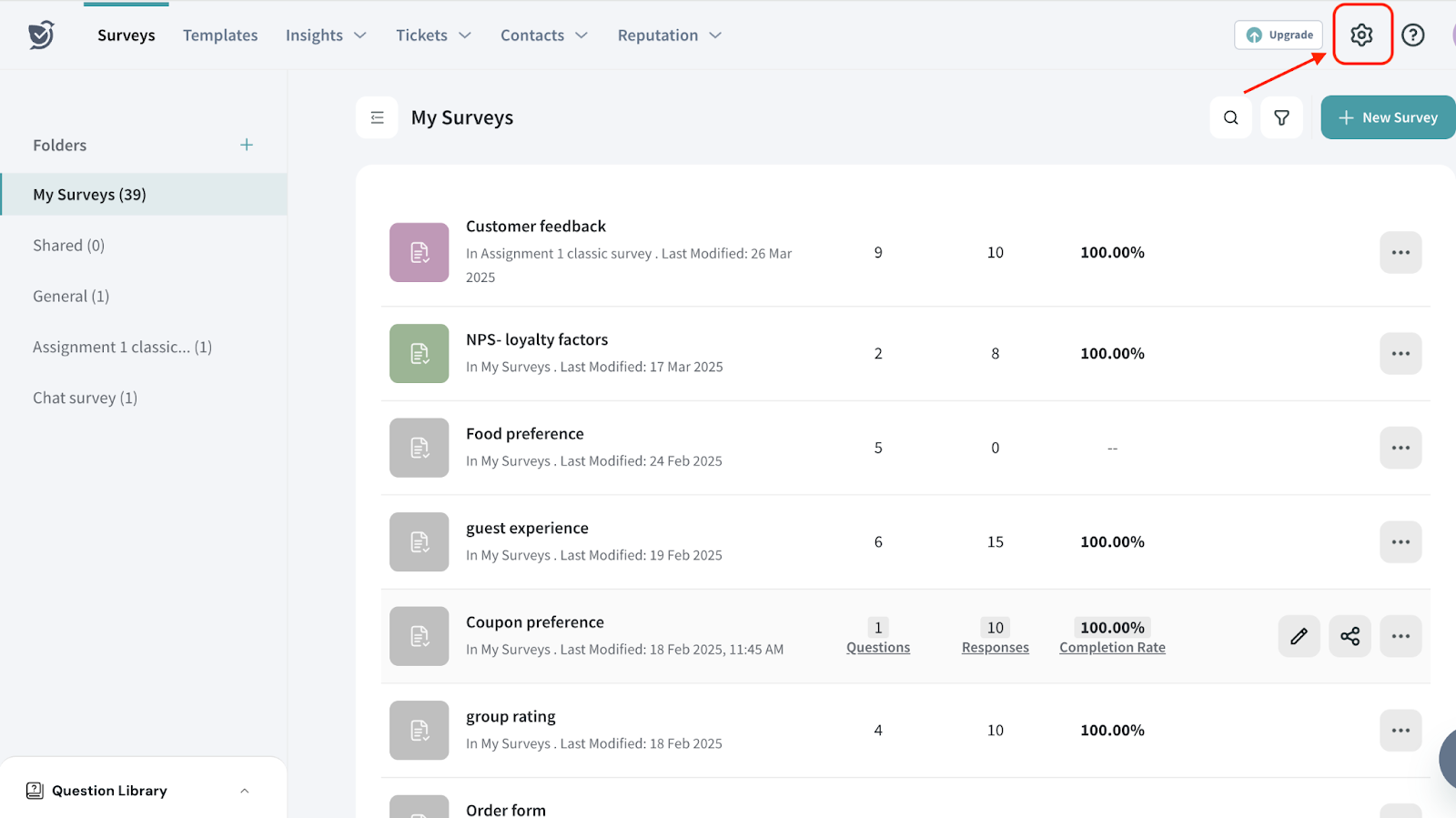Viewport: 1456px width, 818px height.
Task: Click the New Survey button
Action: click(x=1388, y=117)
